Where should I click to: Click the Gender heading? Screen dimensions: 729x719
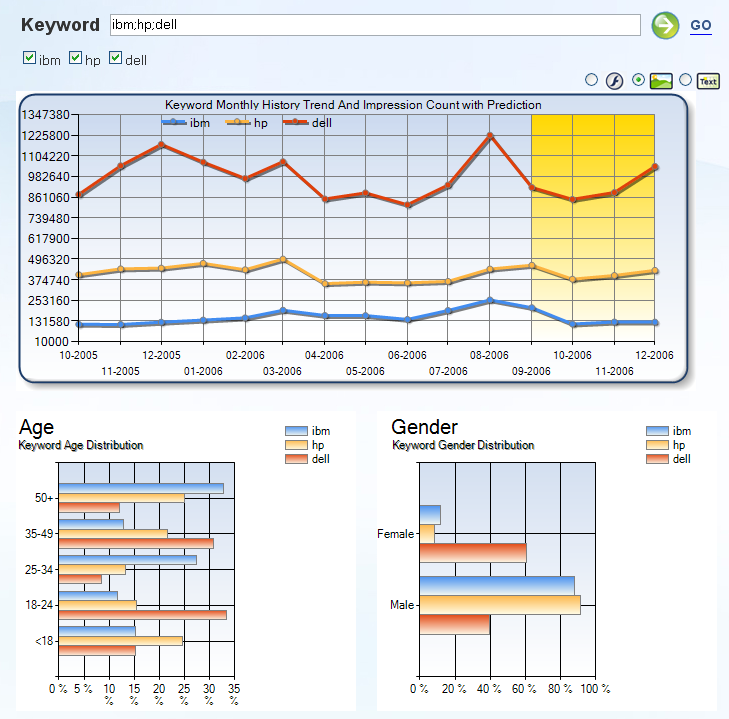(x=424, y=427)
